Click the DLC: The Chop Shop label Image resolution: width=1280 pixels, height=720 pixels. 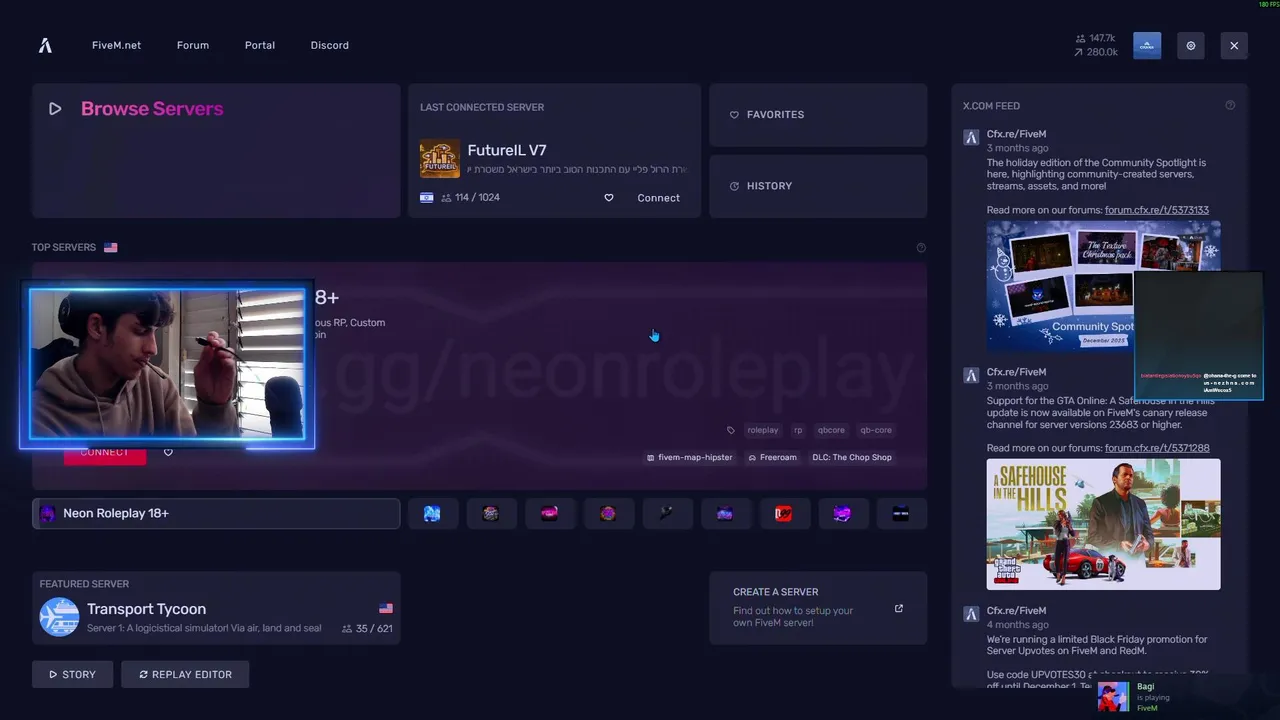pyautogui.click(x=852, y=457)
